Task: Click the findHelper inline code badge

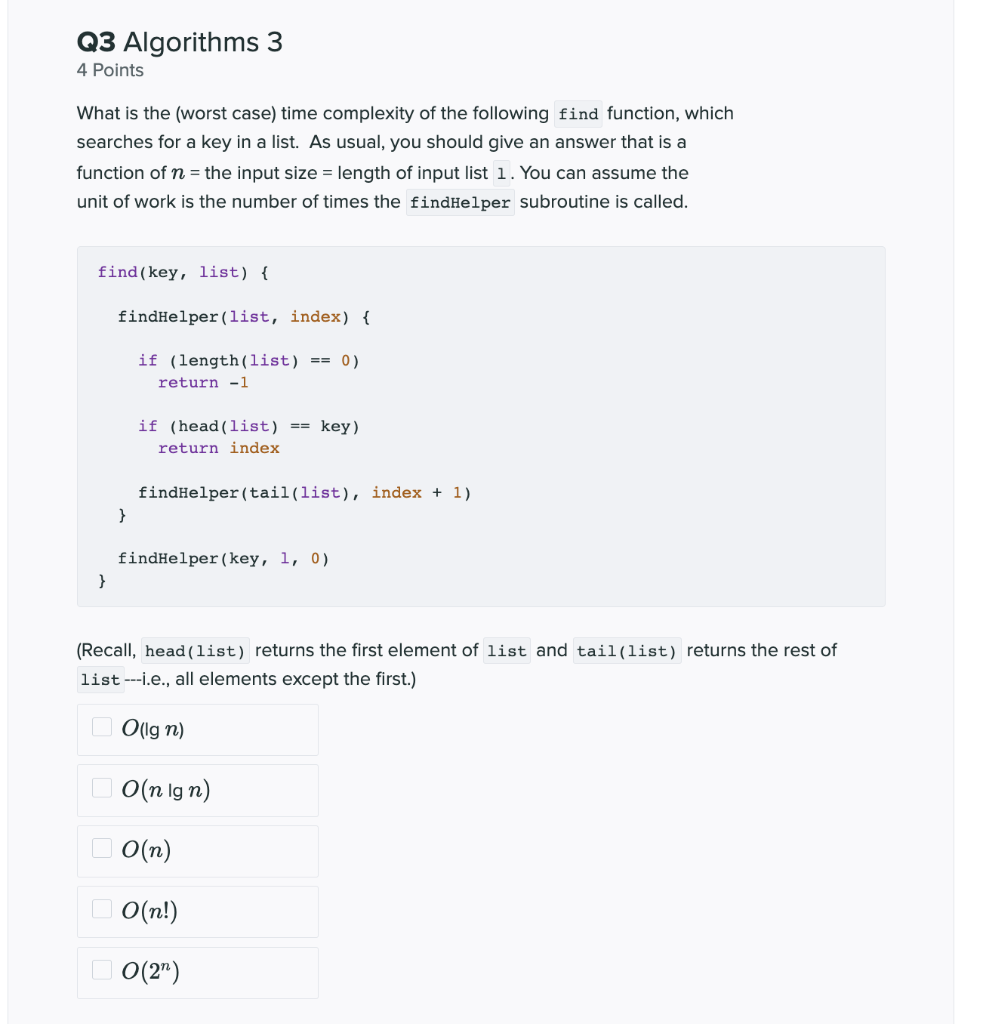Action: (x=460, y=202)
